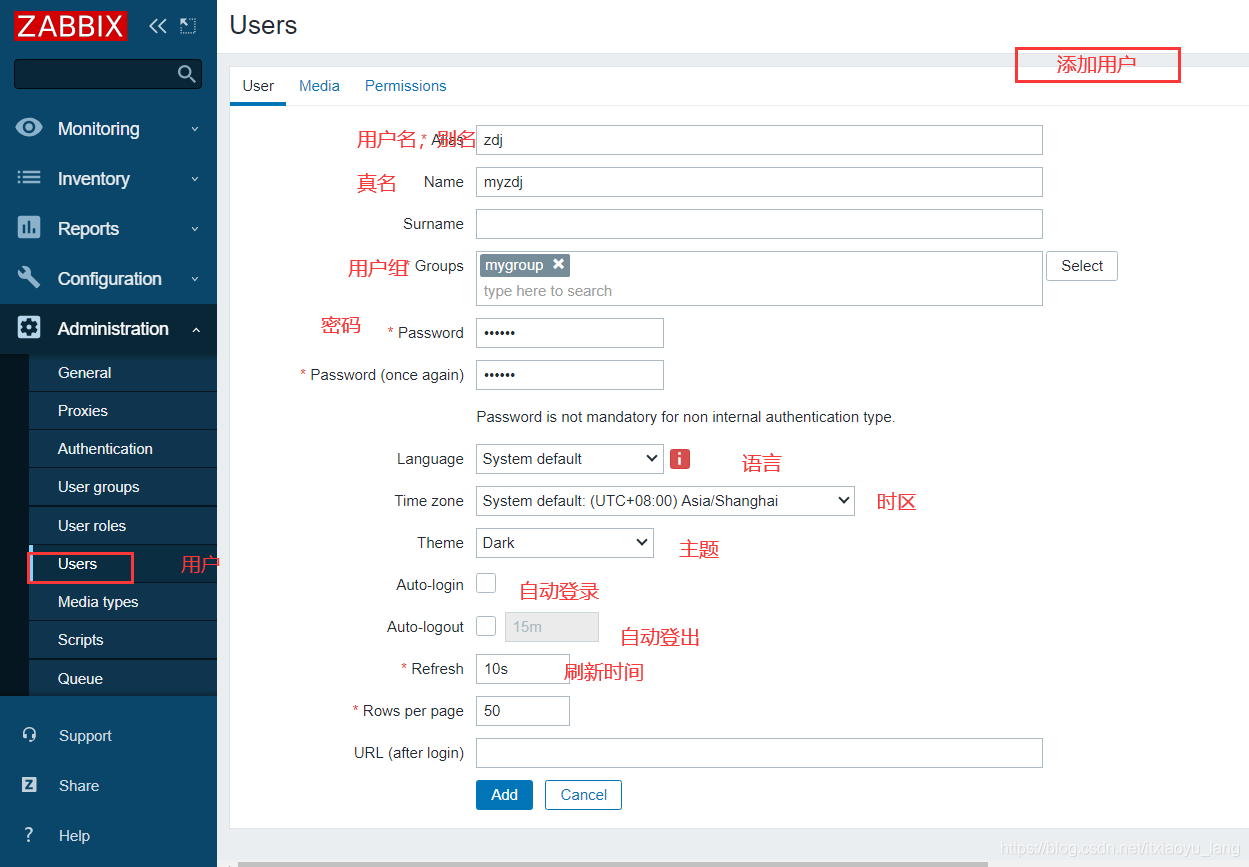The image size is (1249, 867).
Task: Click the Reports bar-chart icon
Action: (x=29, y=228)
